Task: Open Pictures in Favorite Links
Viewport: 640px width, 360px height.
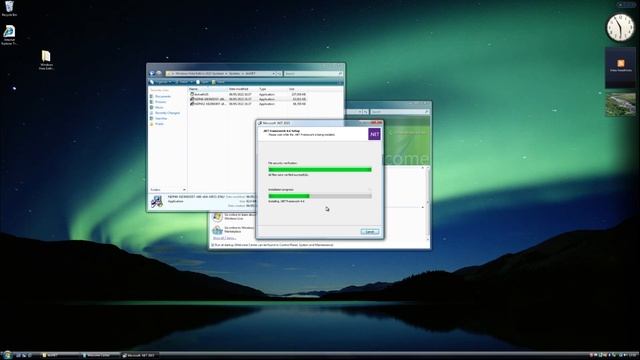Action: point(158,102)
